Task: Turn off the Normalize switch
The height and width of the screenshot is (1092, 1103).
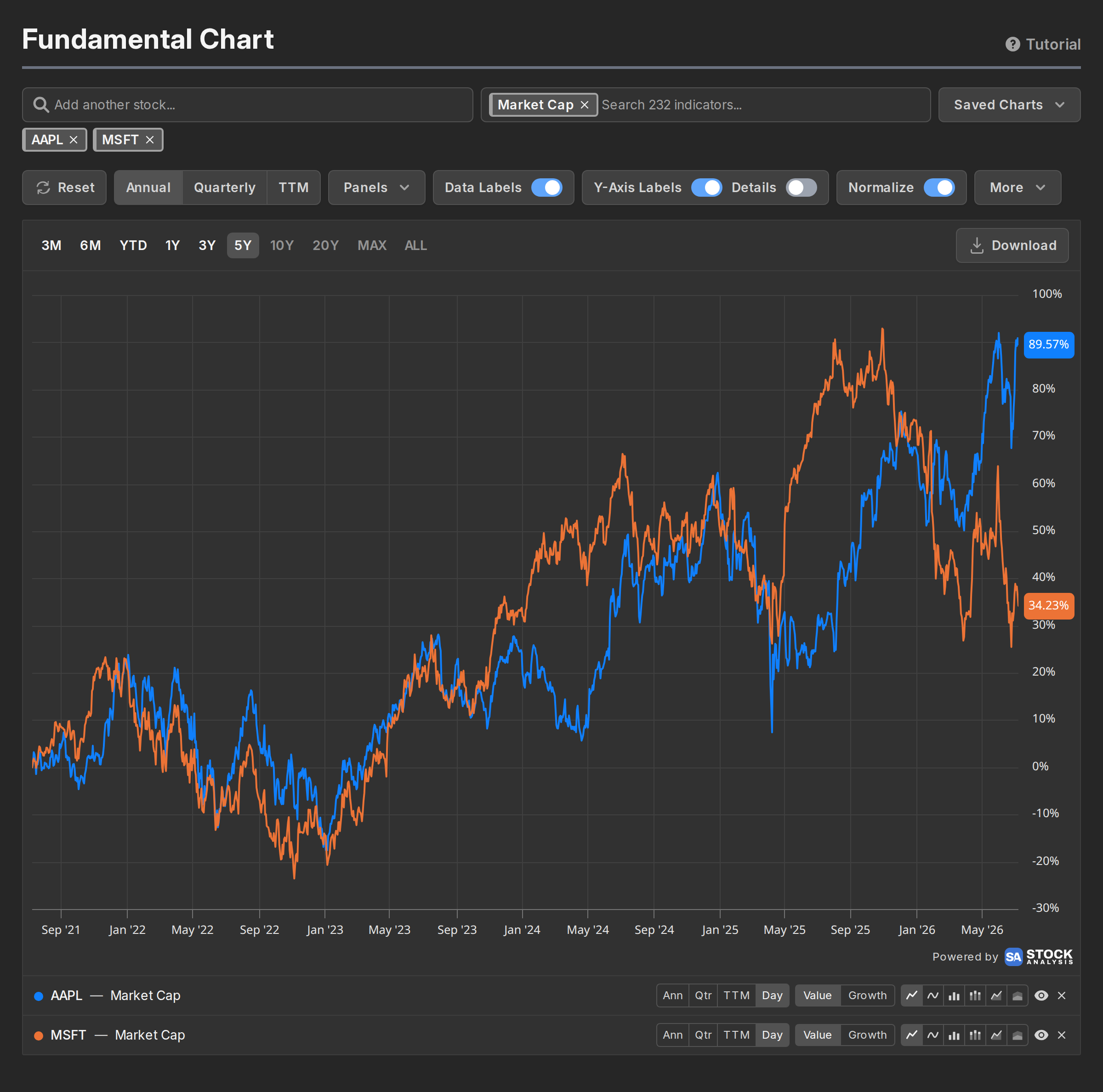Action: point(939,188)
